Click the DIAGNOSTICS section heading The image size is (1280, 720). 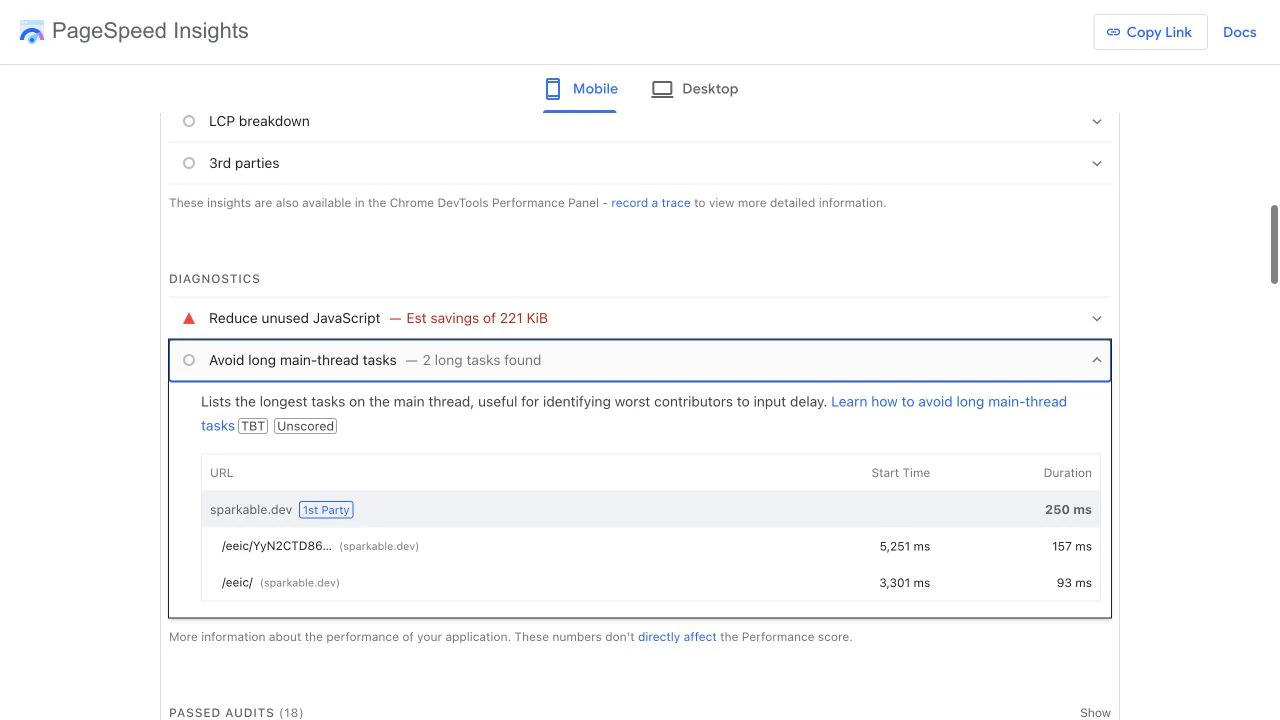[x=215, y=279]
